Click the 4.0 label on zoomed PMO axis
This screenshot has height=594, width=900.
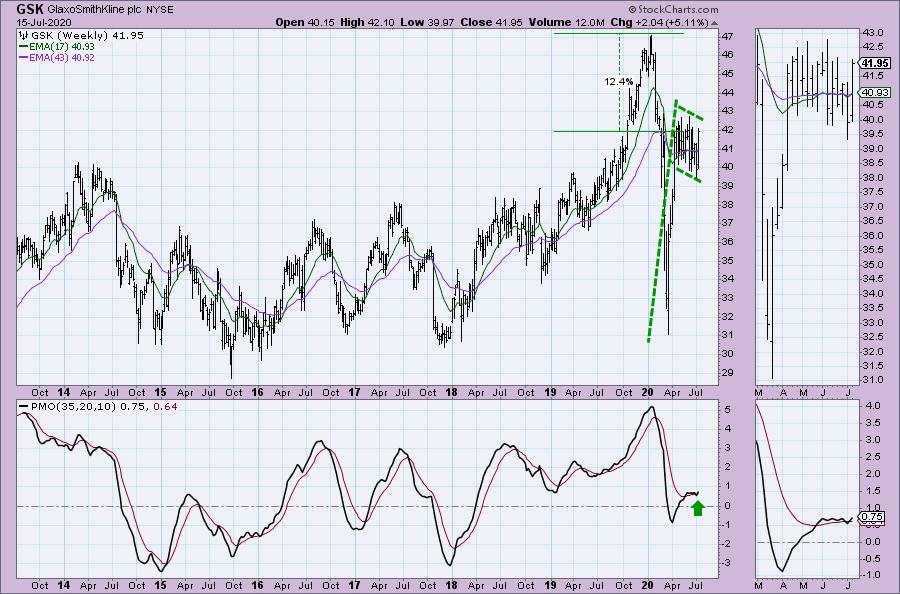click(873, 406)
